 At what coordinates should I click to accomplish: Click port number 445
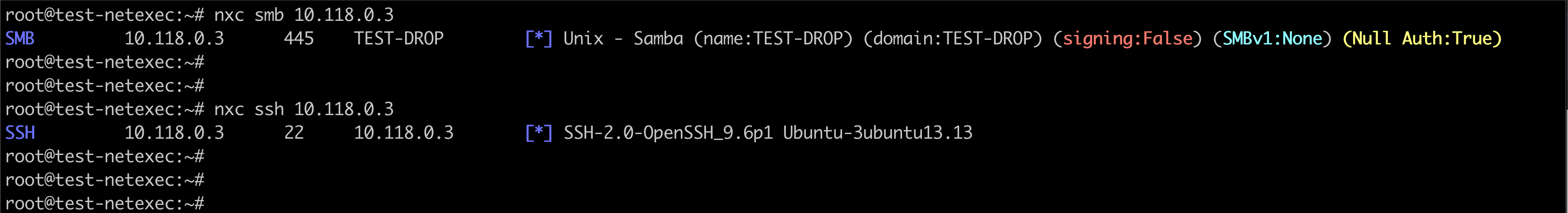click(x=299, y=39)
